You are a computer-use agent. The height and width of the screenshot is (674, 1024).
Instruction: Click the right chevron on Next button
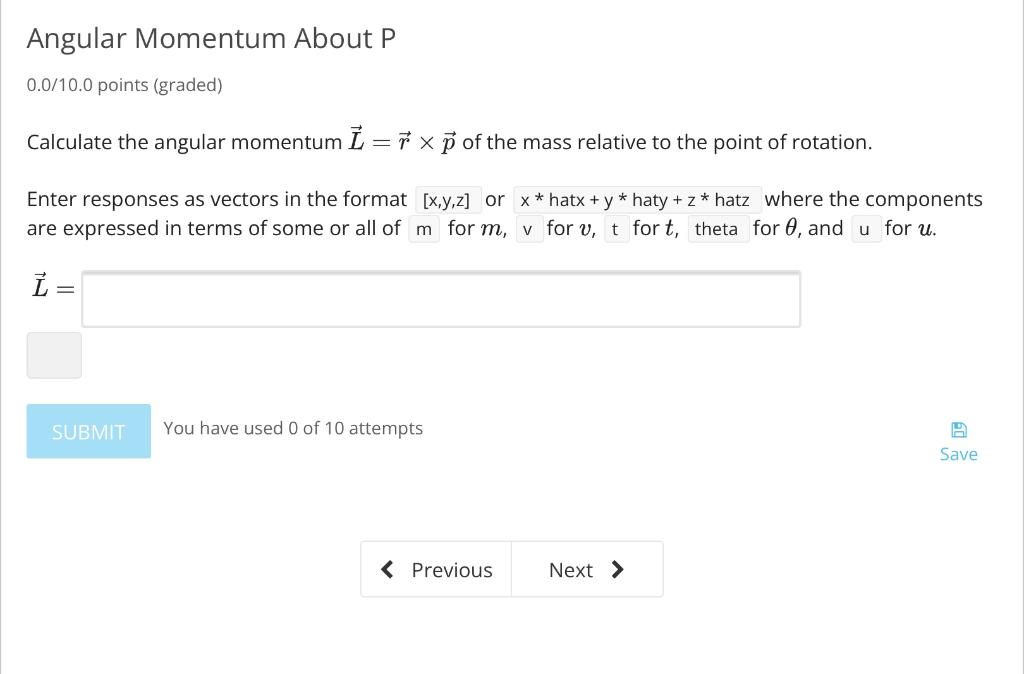click(618, 569)
